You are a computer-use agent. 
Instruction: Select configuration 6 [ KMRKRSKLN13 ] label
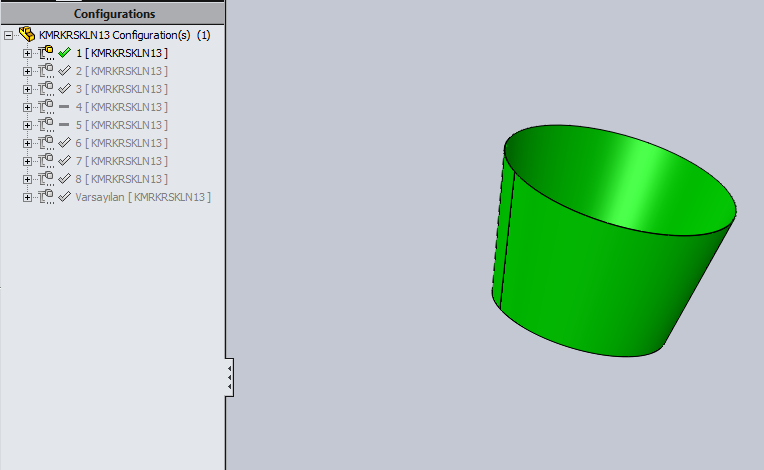click(122, 143)
